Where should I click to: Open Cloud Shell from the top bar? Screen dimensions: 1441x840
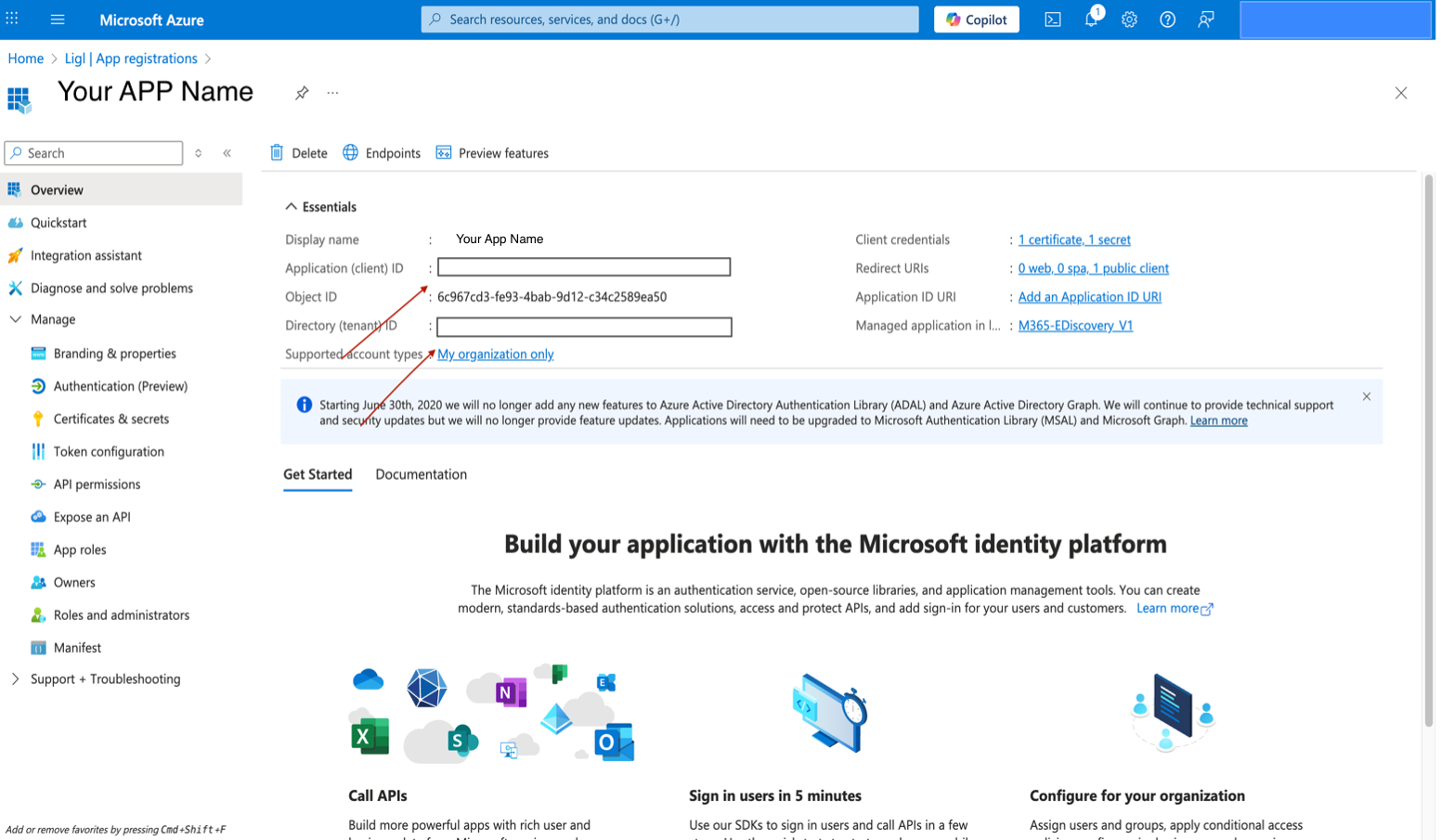click(x=1053, y=19)
